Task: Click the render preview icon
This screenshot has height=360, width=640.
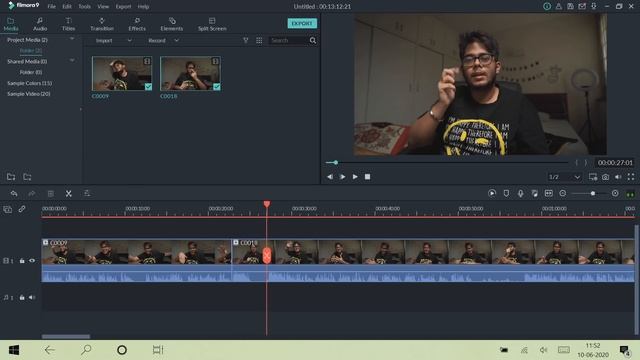Action: coord(492,193)
